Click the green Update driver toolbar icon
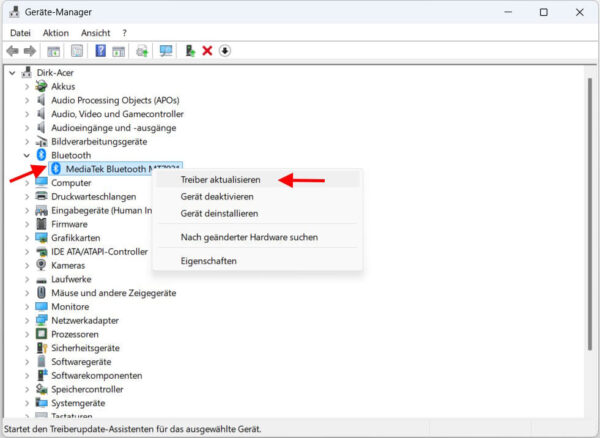Viewport: 600px width, 438px height. tap(190, 50)
